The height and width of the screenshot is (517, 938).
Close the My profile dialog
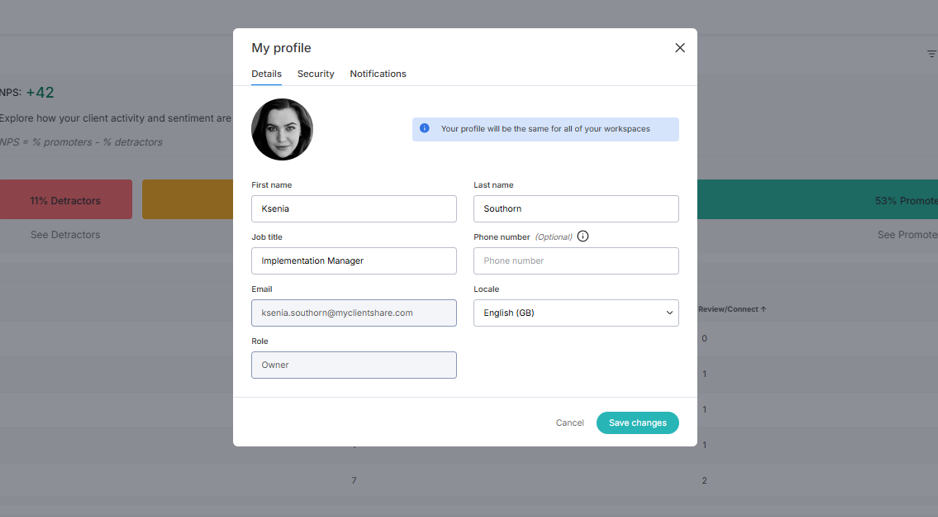(680, 48)
